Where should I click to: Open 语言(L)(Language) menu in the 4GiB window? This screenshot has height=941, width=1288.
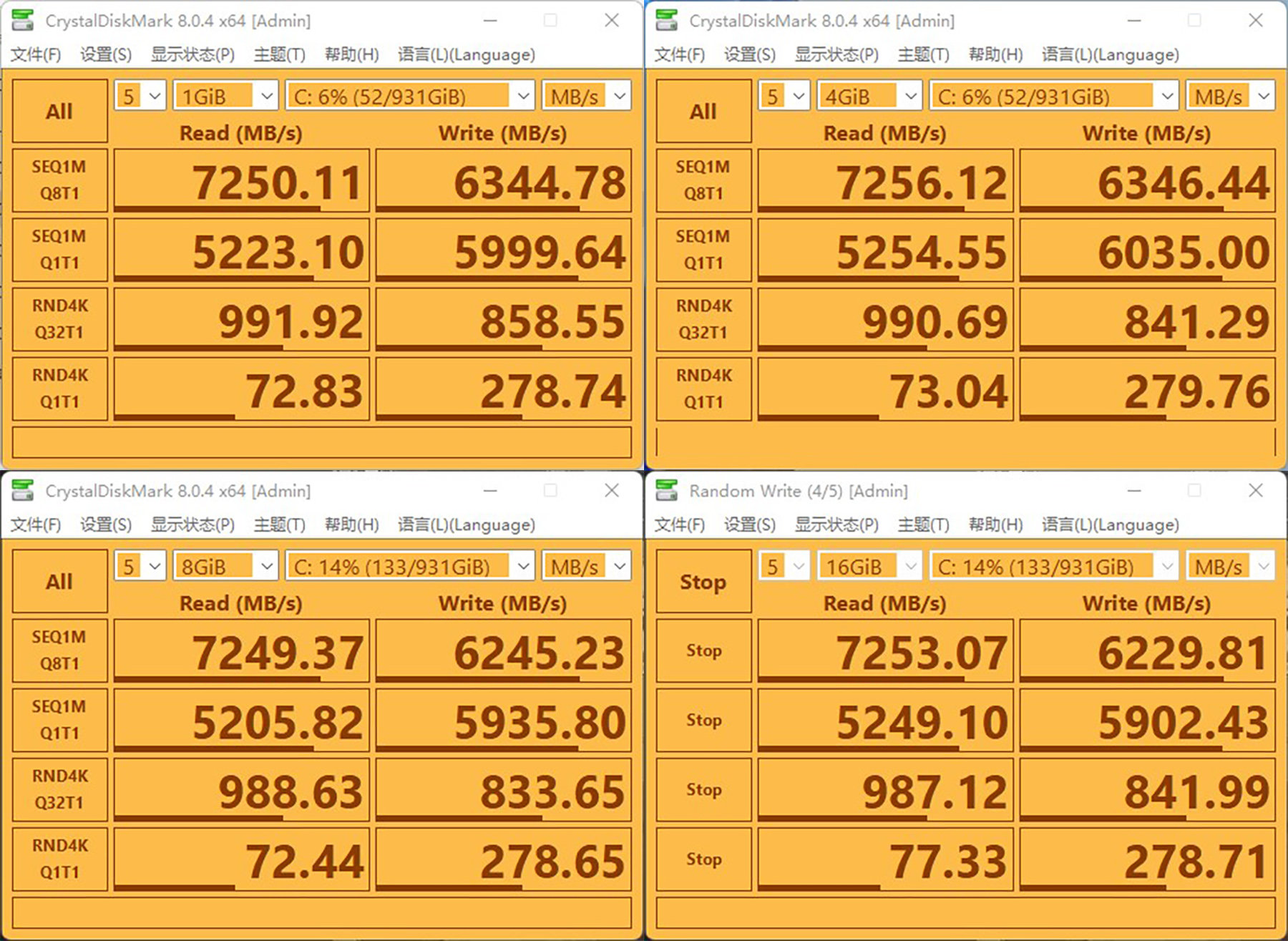coord(1111,54)
